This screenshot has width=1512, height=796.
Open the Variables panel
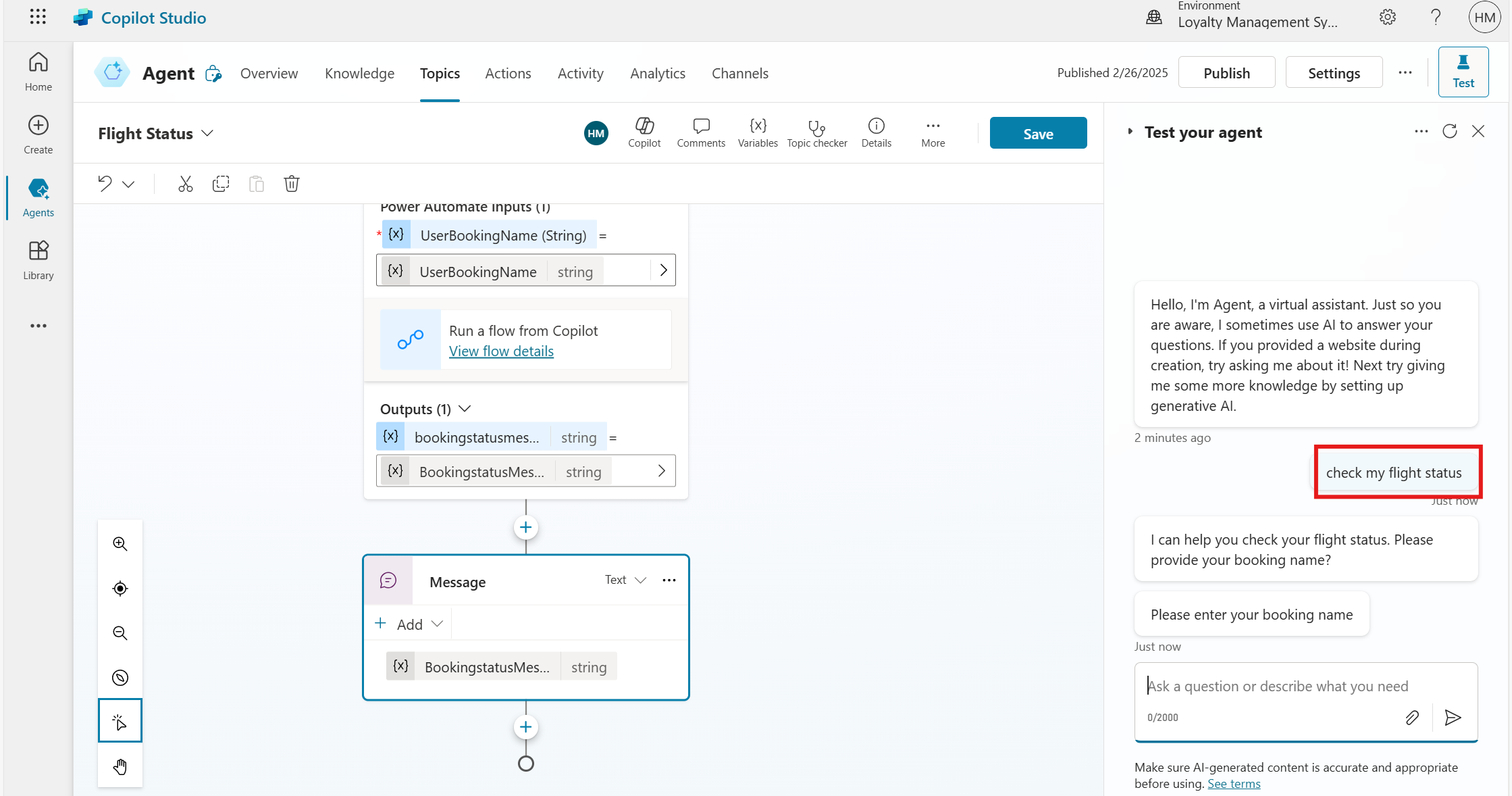coord(757,133)
